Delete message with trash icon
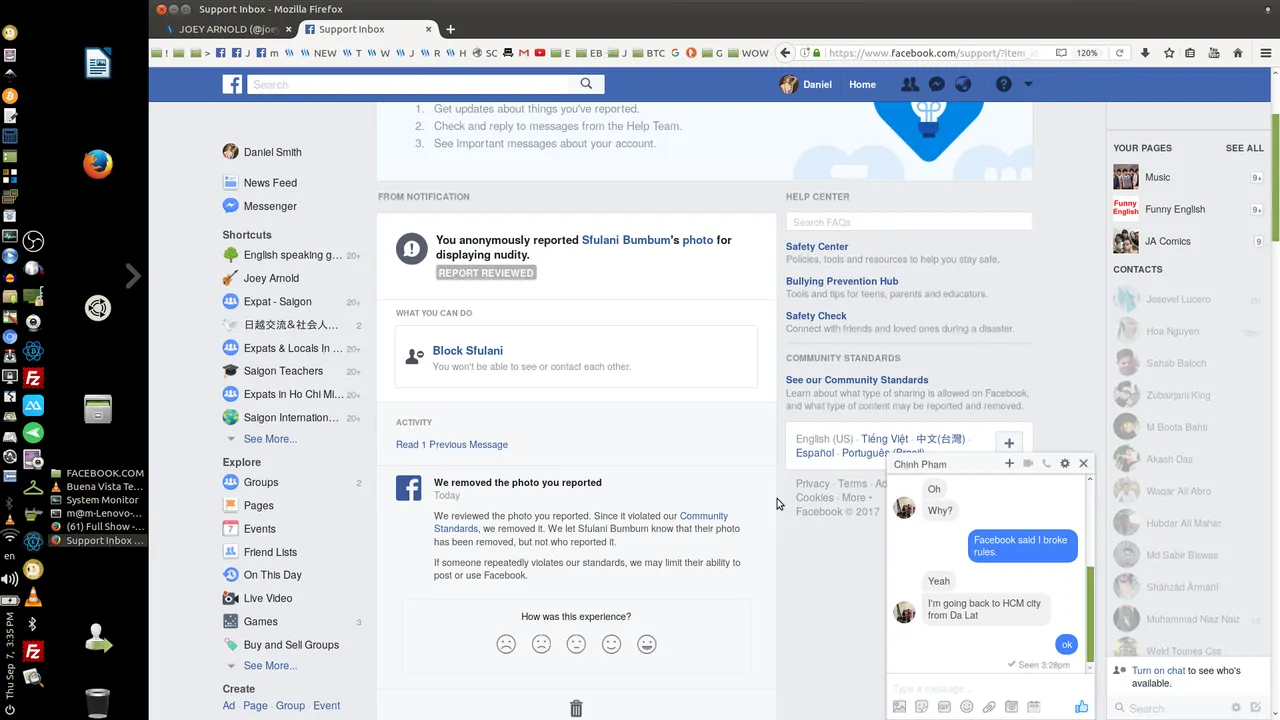Image resolution: width=1280 pixels, height=720 pixels. coord(576,709)
